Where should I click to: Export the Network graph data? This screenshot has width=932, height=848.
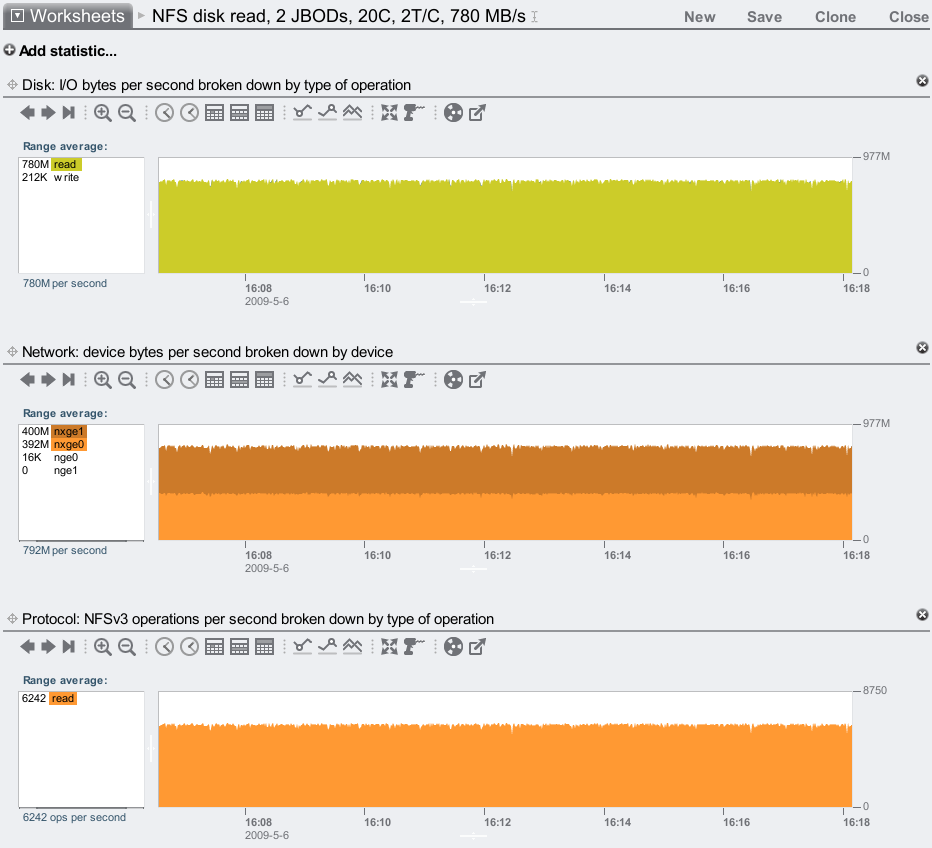tap(477, 380)
